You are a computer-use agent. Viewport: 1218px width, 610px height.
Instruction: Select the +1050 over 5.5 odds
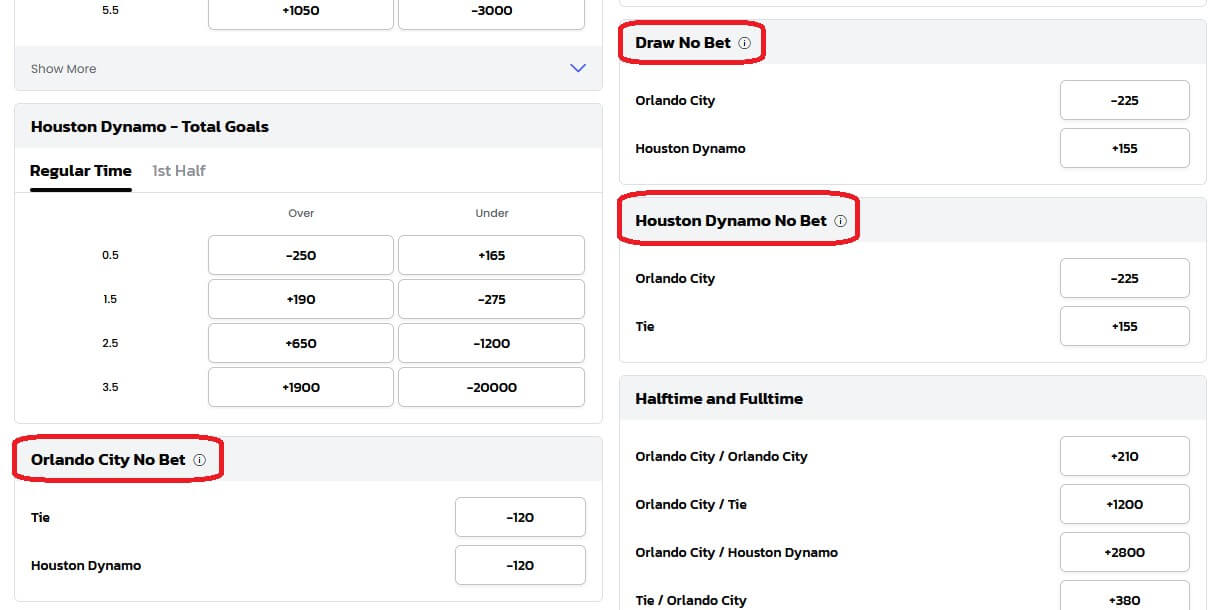(301, 11)
